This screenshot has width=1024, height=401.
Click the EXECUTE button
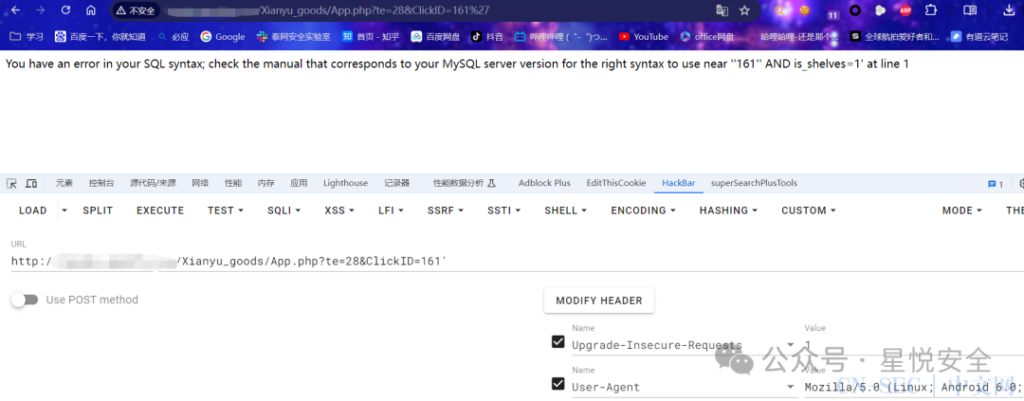[x=160, y=210]
